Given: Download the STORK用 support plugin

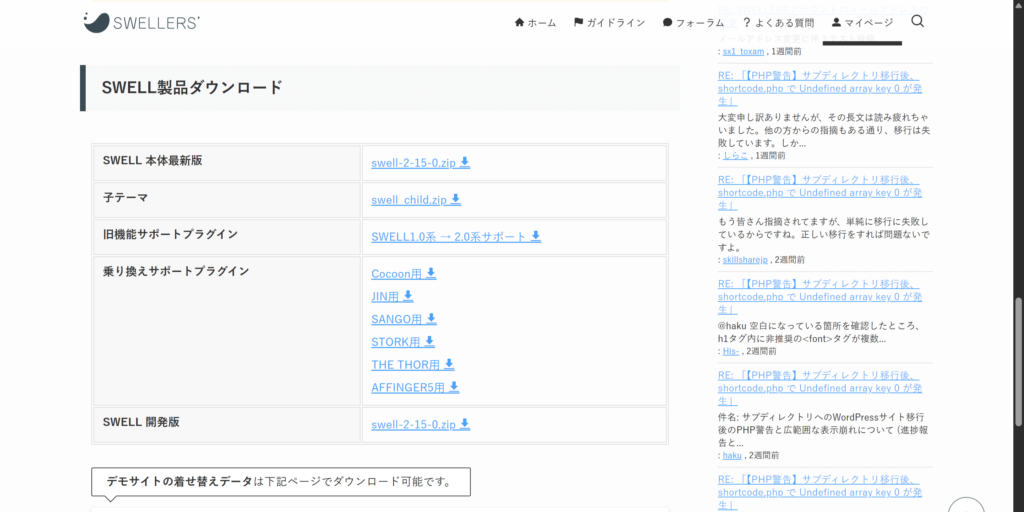Looking at the screenshot, I should point(403,342).
